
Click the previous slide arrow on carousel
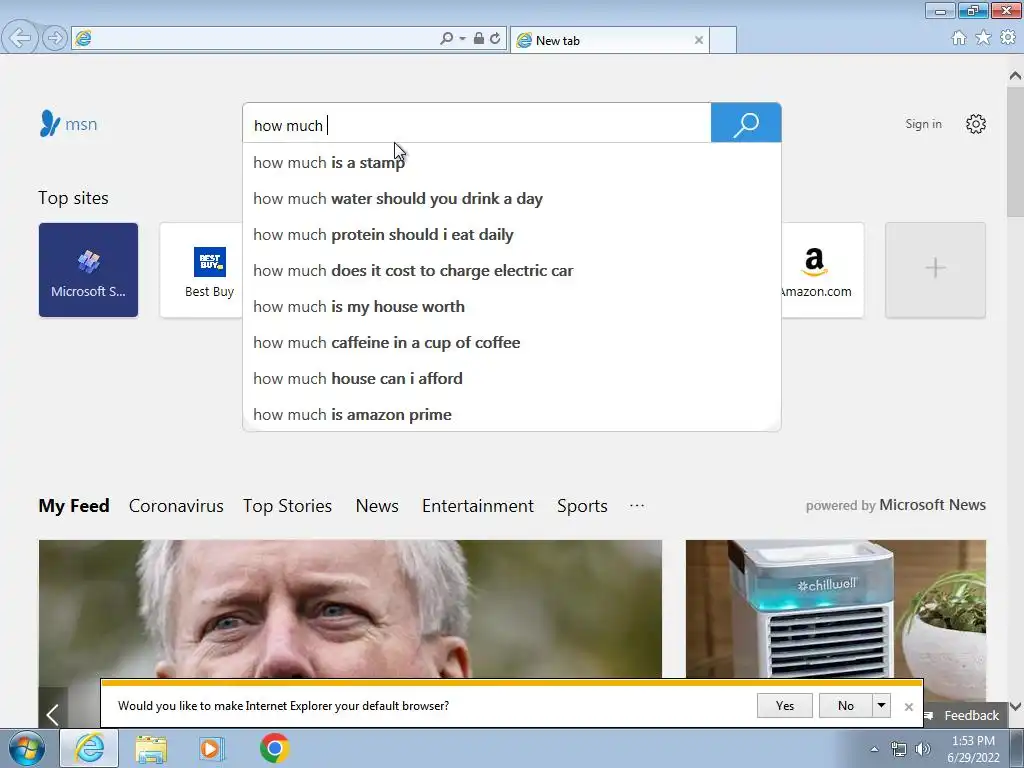pos(53,714)
